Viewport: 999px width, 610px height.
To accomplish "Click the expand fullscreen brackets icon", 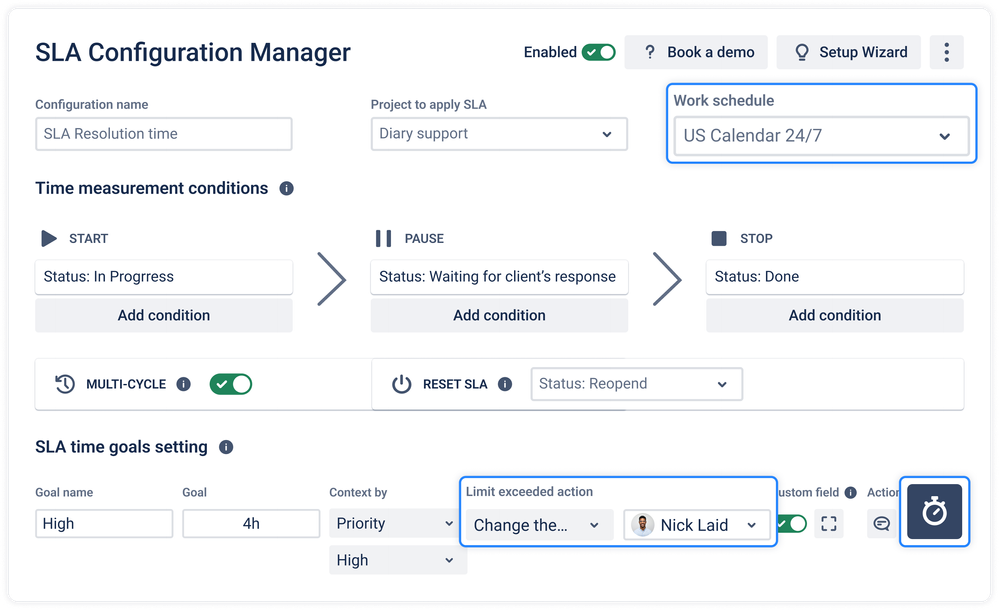I will click(x=829, y=524).
